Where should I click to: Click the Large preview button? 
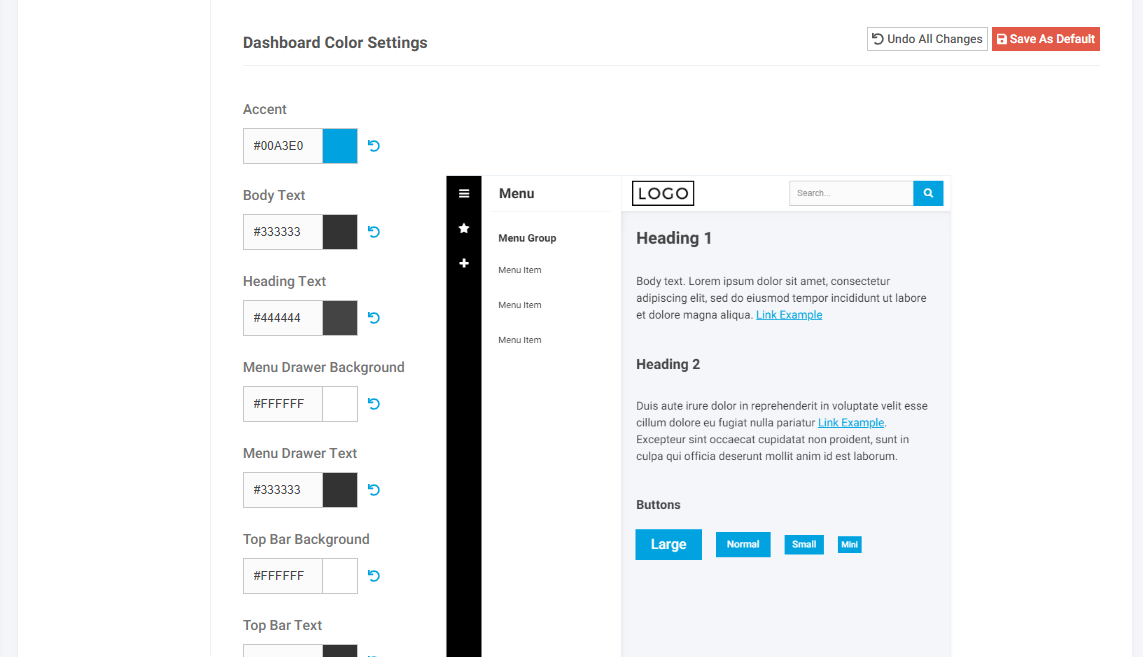pyautogui.click(x=668, y=545)
